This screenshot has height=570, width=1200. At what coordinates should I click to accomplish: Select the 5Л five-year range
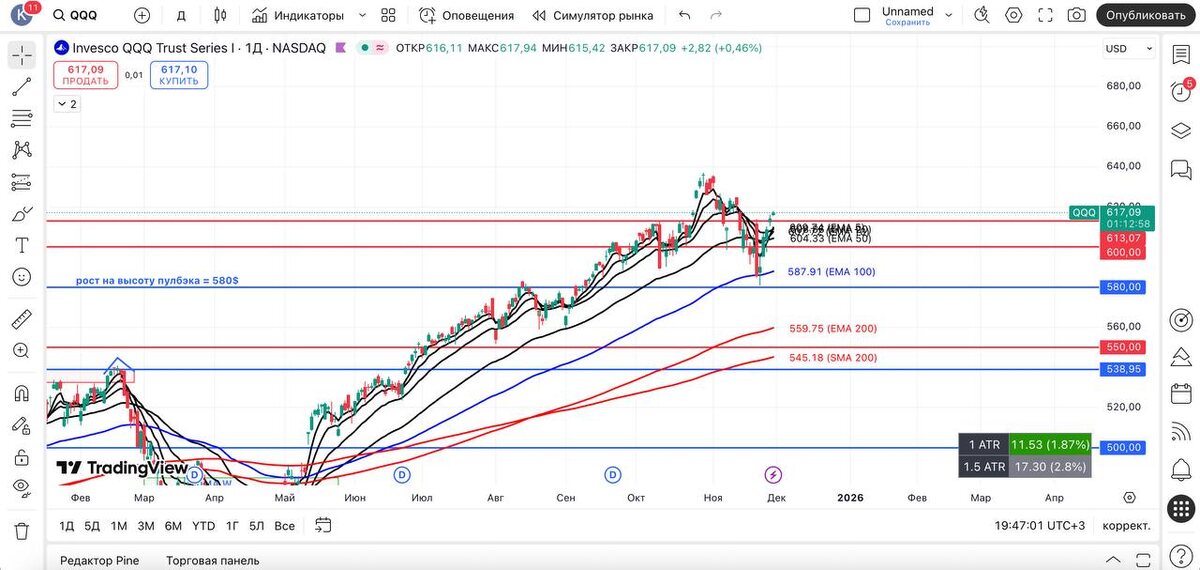[x=257, y=525]
